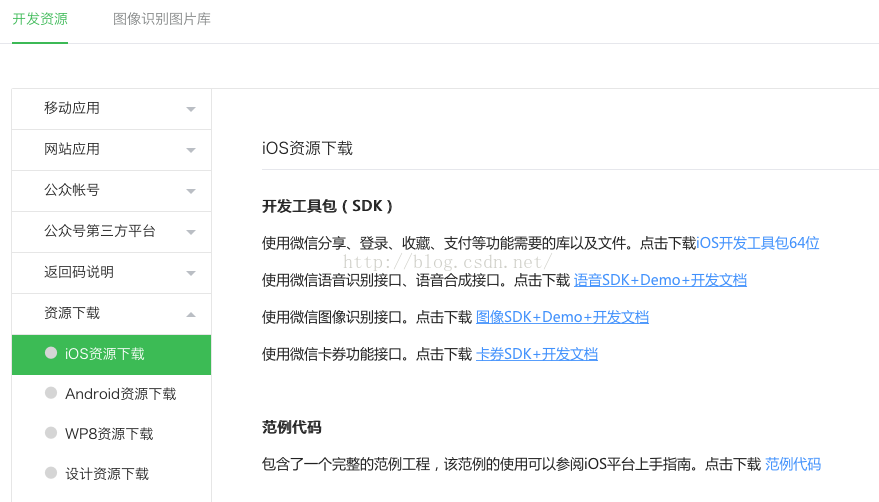Select the 资源下载 sidebar section
Viewport: 879px width, 502px height.
[x=112, y=314]
